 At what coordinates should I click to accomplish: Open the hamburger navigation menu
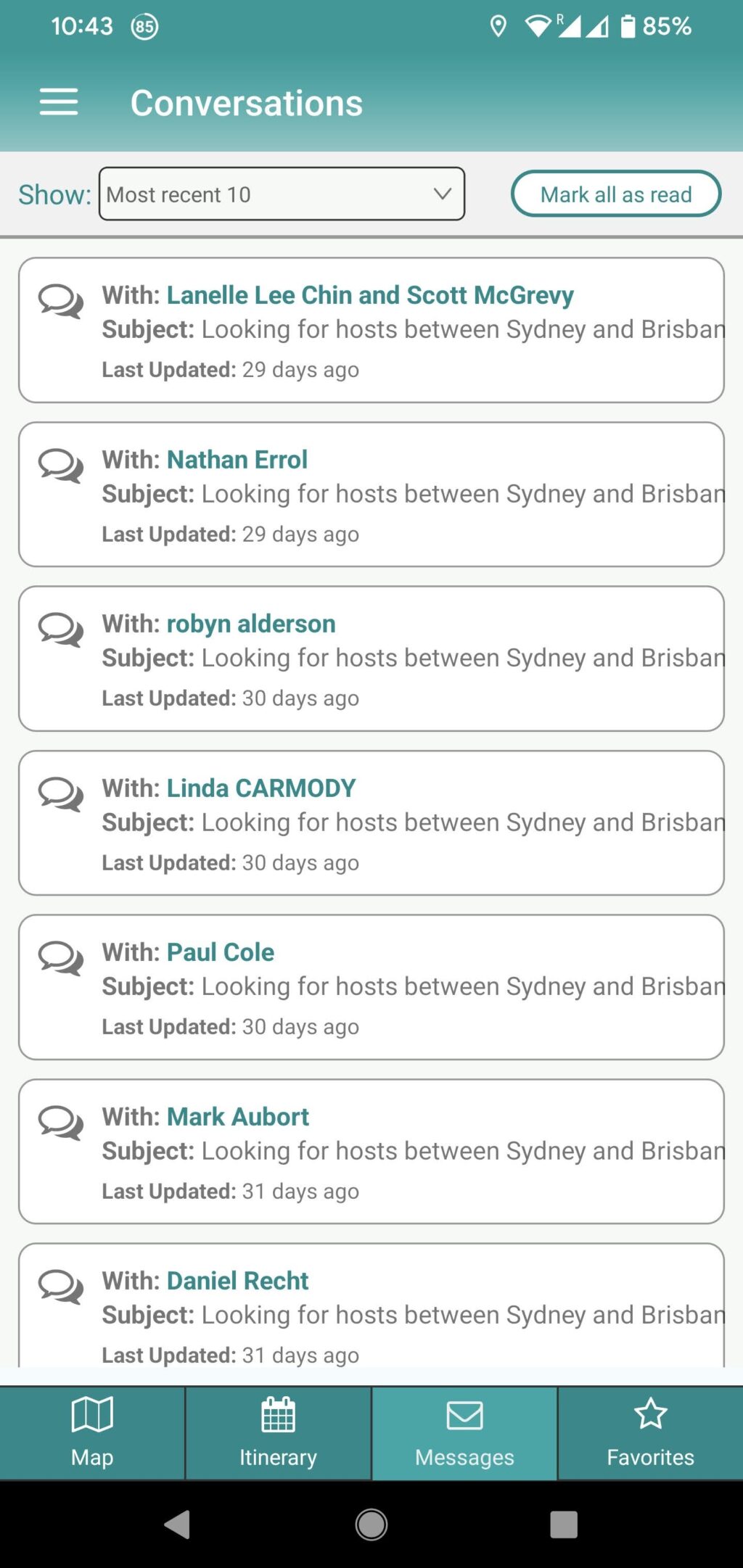point(59,102)
